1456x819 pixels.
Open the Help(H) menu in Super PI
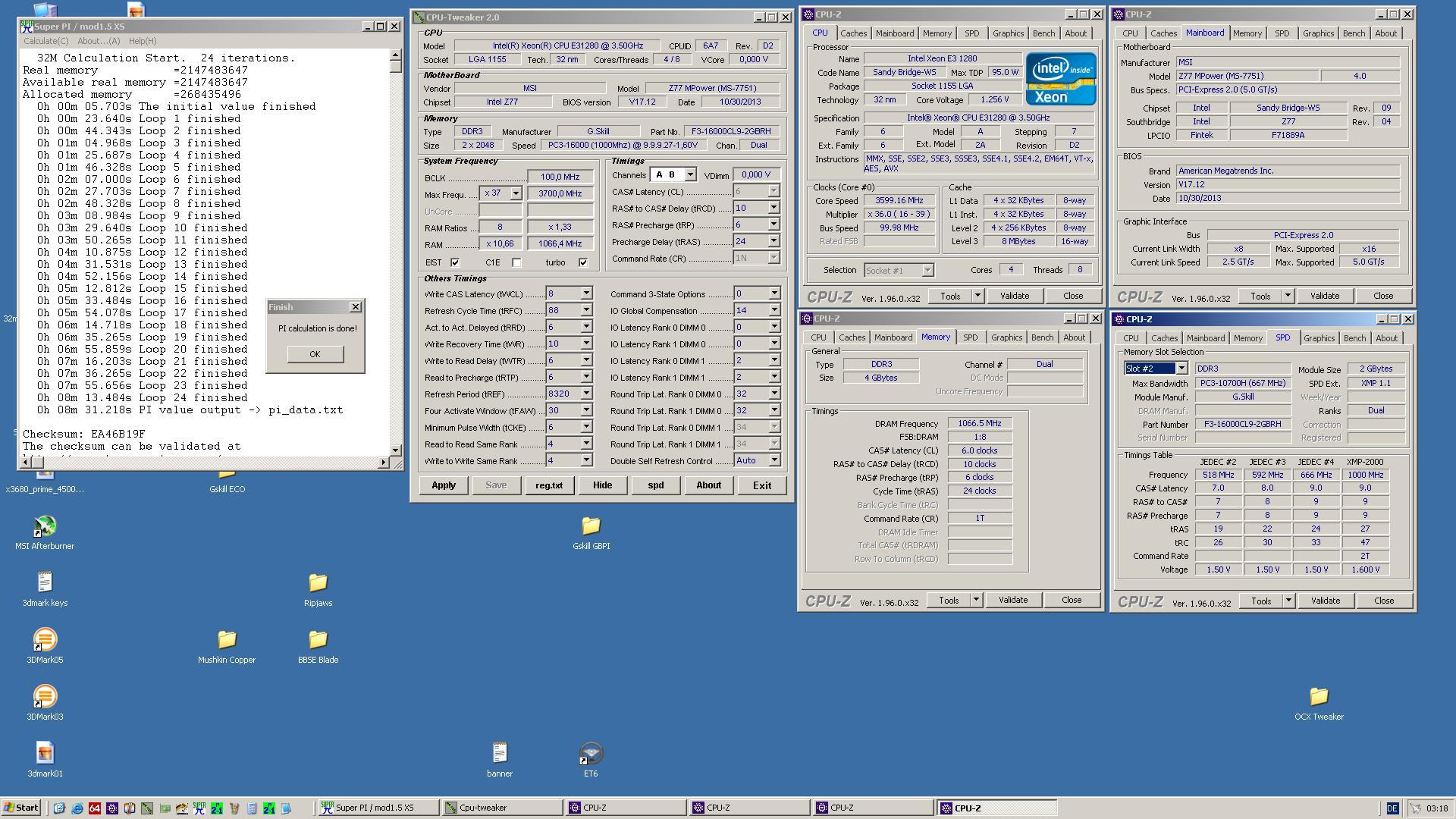143,41
